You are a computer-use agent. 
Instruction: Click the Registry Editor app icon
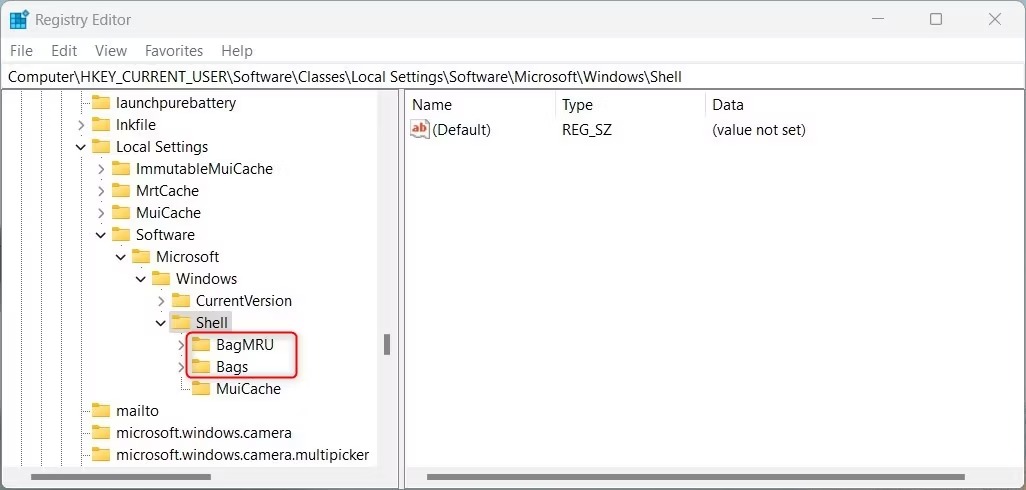click(x=19, y=20)
